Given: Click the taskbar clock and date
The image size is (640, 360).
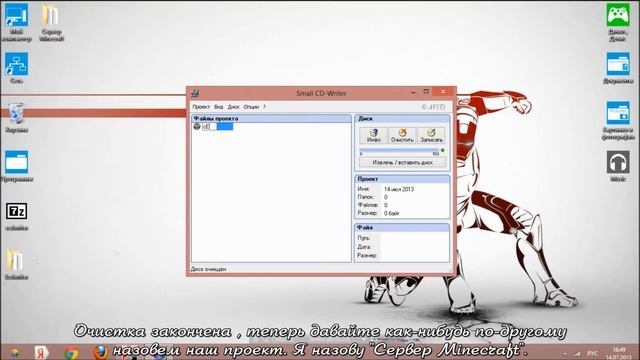Looking at the screenshot, I should 619,353.
